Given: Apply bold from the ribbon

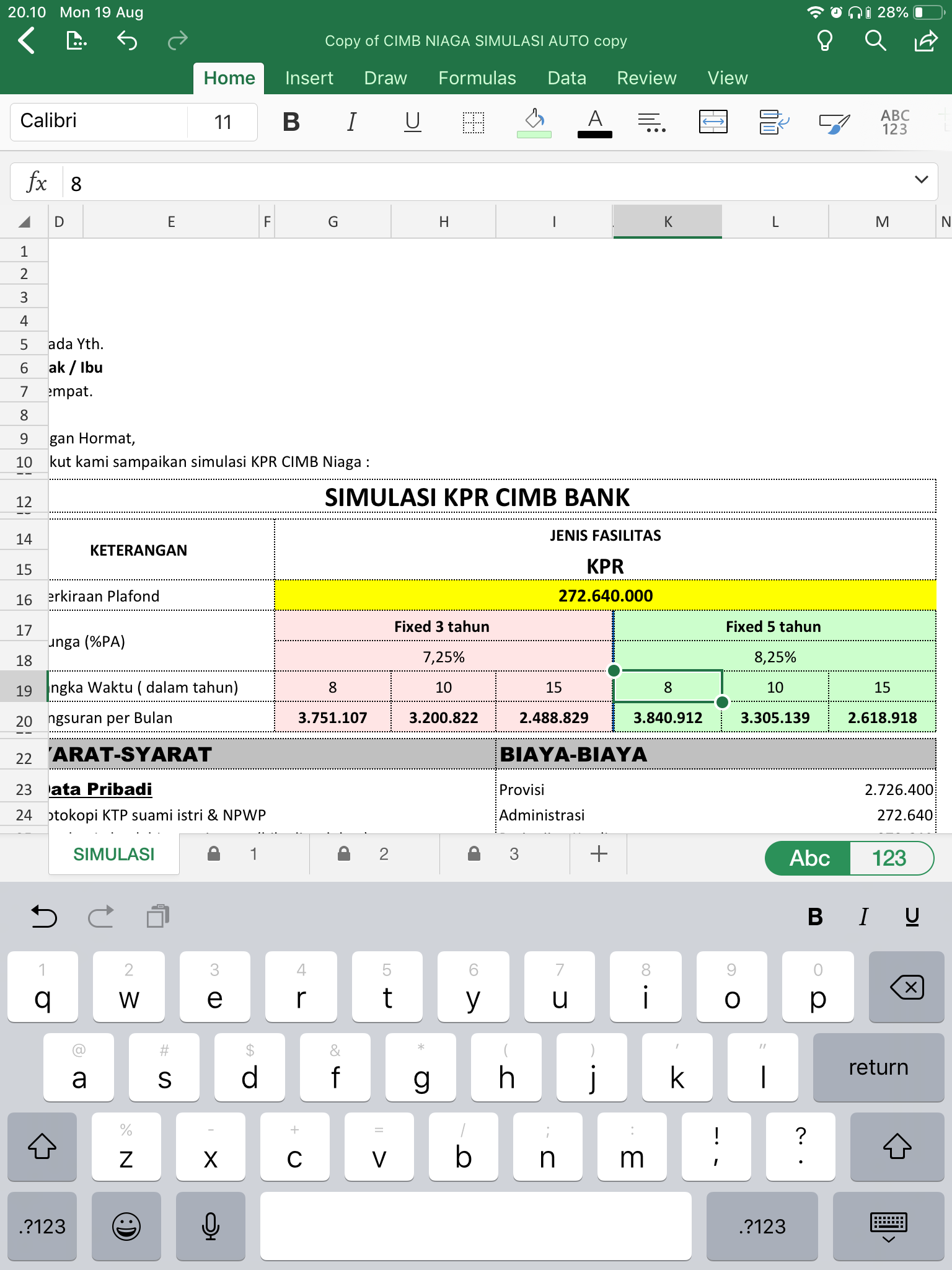Looking at the screenshot, I should [x=291, y=122].
